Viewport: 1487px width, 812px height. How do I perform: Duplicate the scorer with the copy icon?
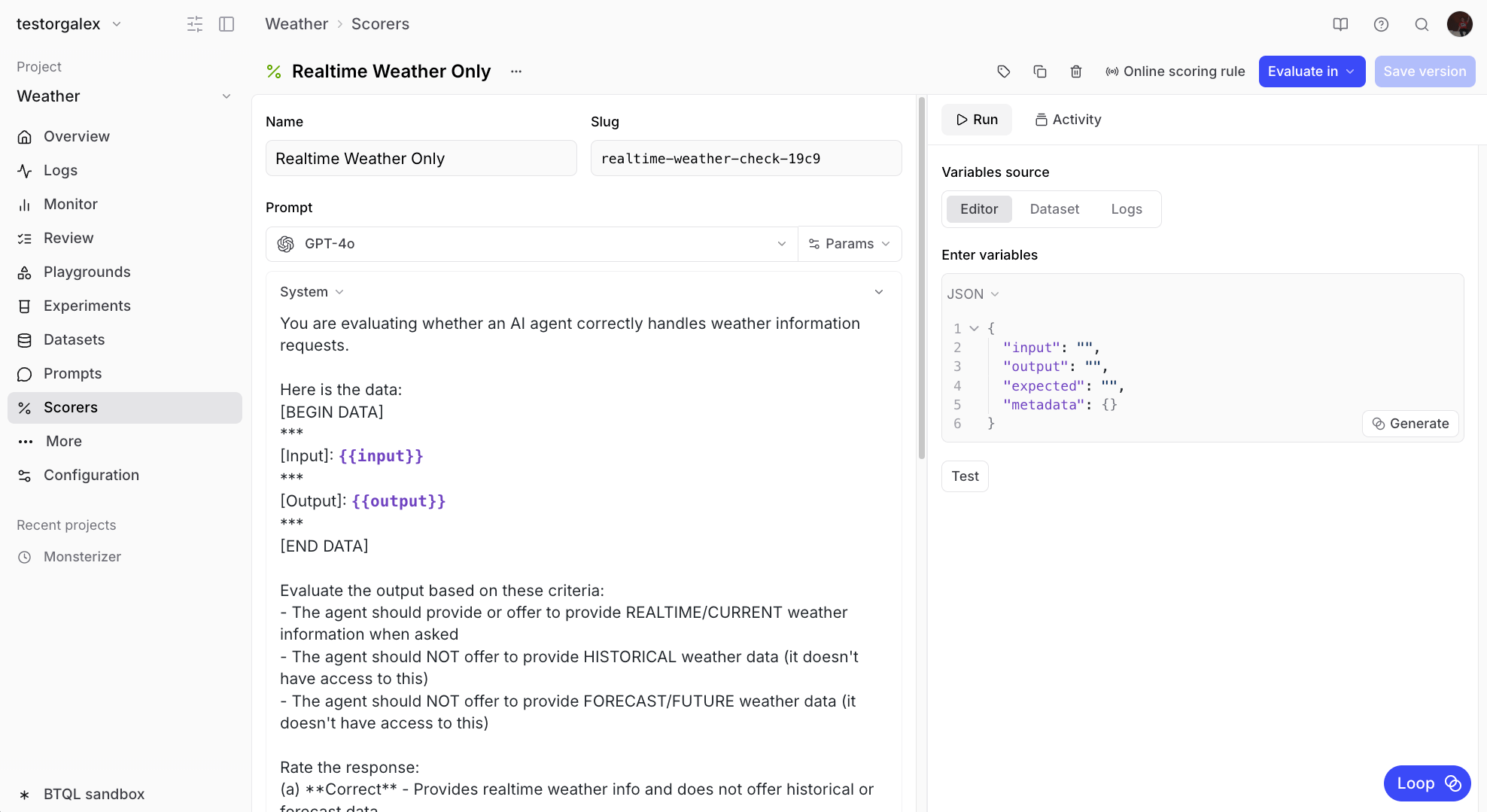[1040, 71]
